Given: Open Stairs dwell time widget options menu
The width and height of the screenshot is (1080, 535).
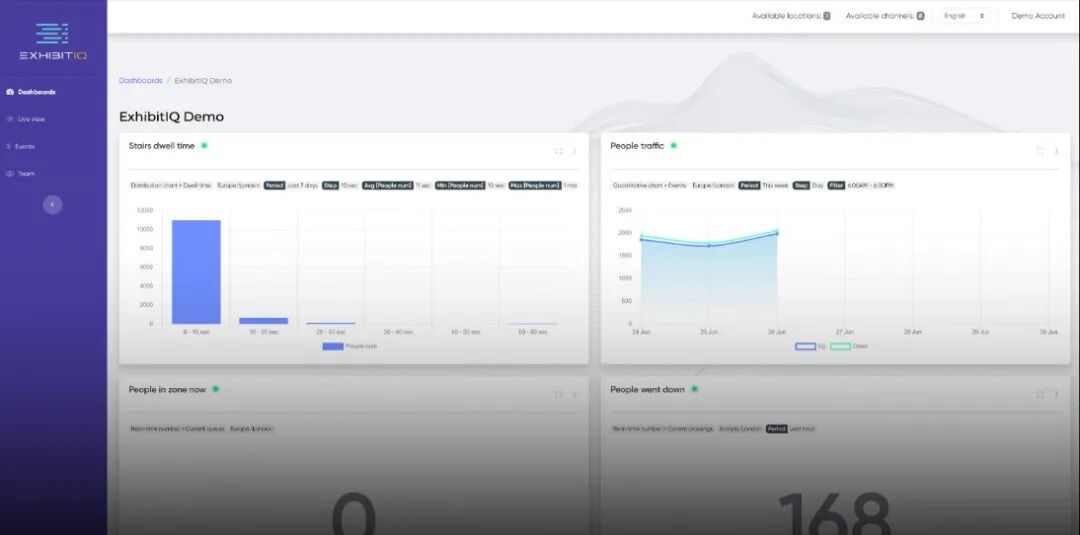Looking at the screenshot, I should pyautogui.click(x=574, y=151).
